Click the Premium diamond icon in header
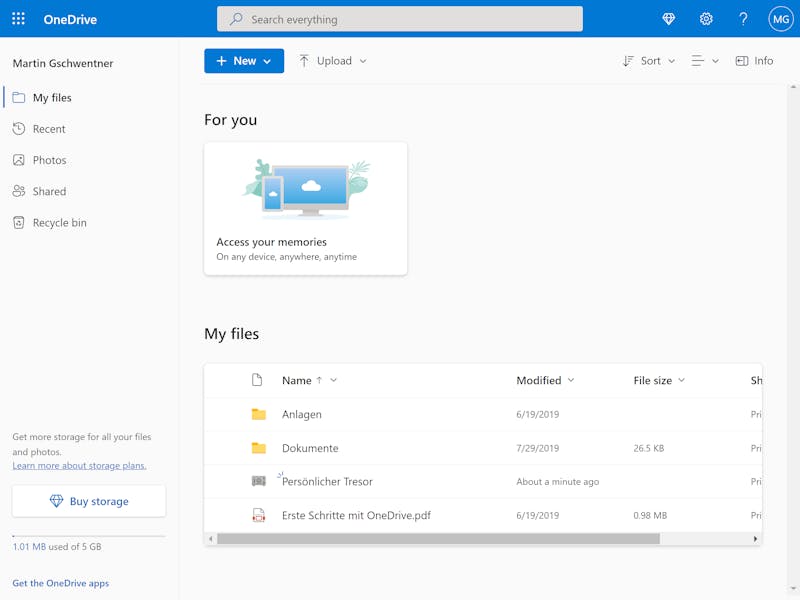 coord(668,19)
